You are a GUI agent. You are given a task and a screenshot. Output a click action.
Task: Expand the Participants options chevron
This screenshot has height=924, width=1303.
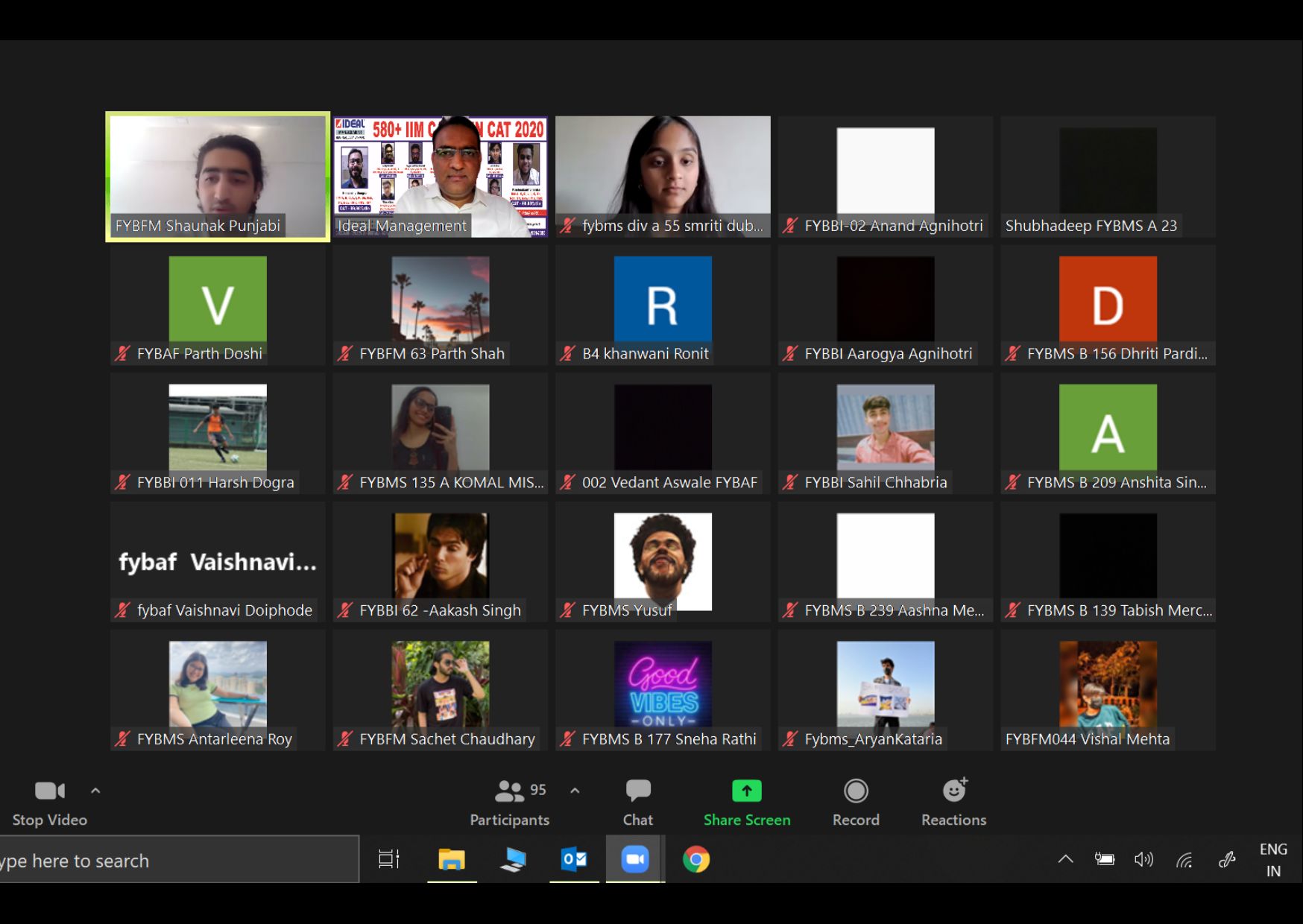575,791
